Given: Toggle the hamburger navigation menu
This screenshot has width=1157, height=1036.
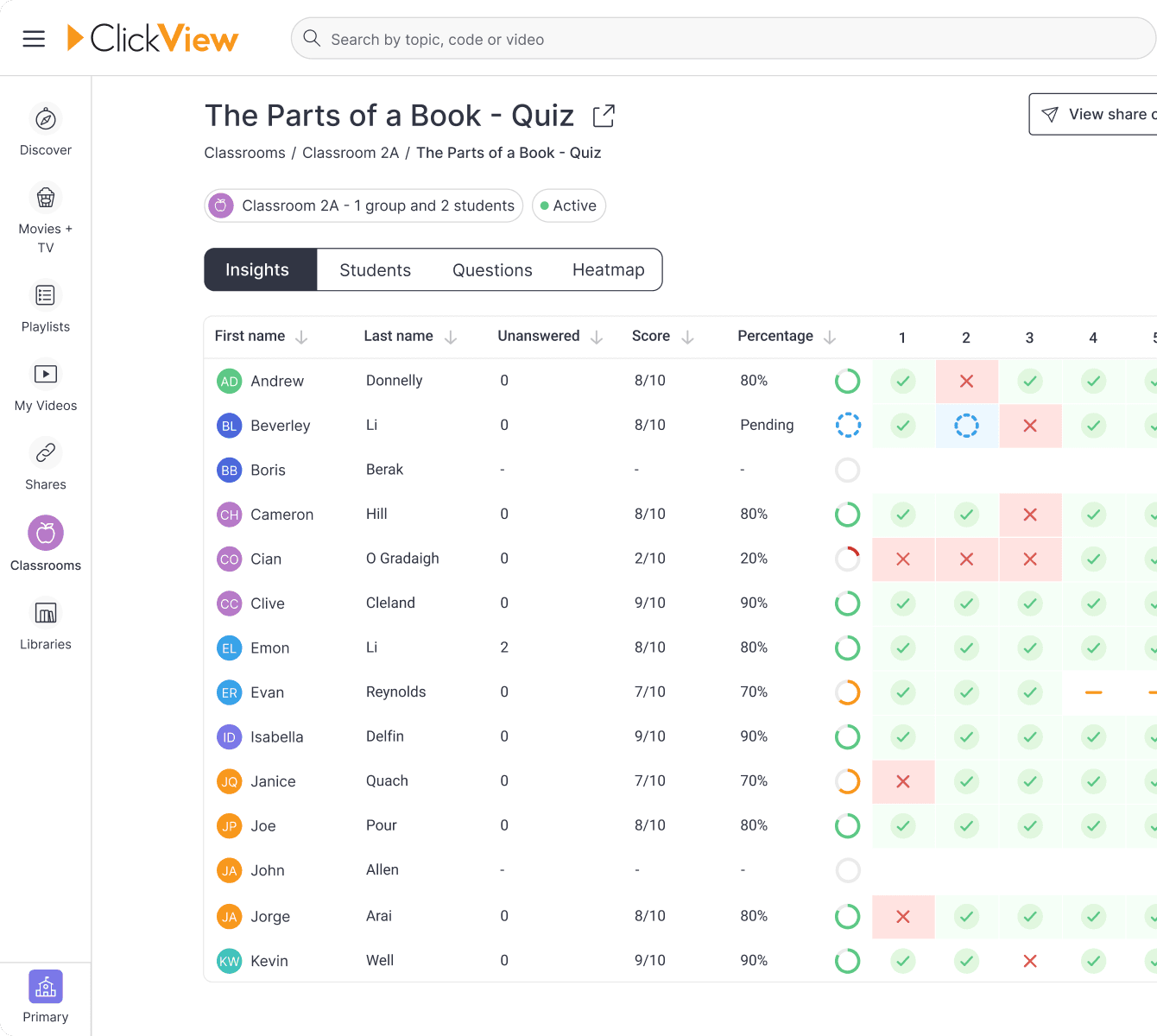Looking at the screenshot, I should tap(34, 38).
